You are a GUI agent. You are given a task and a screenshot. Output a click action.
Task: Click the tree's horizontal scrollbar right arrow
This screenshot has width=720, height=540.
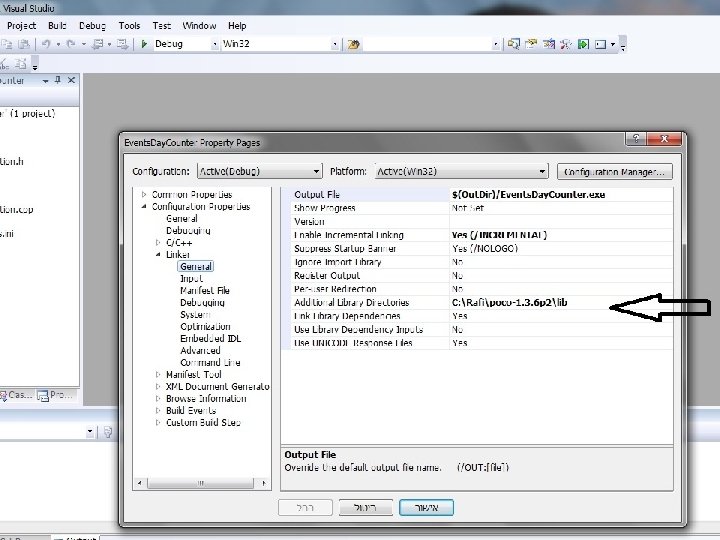pyautogui.click(x=264, y=483)
